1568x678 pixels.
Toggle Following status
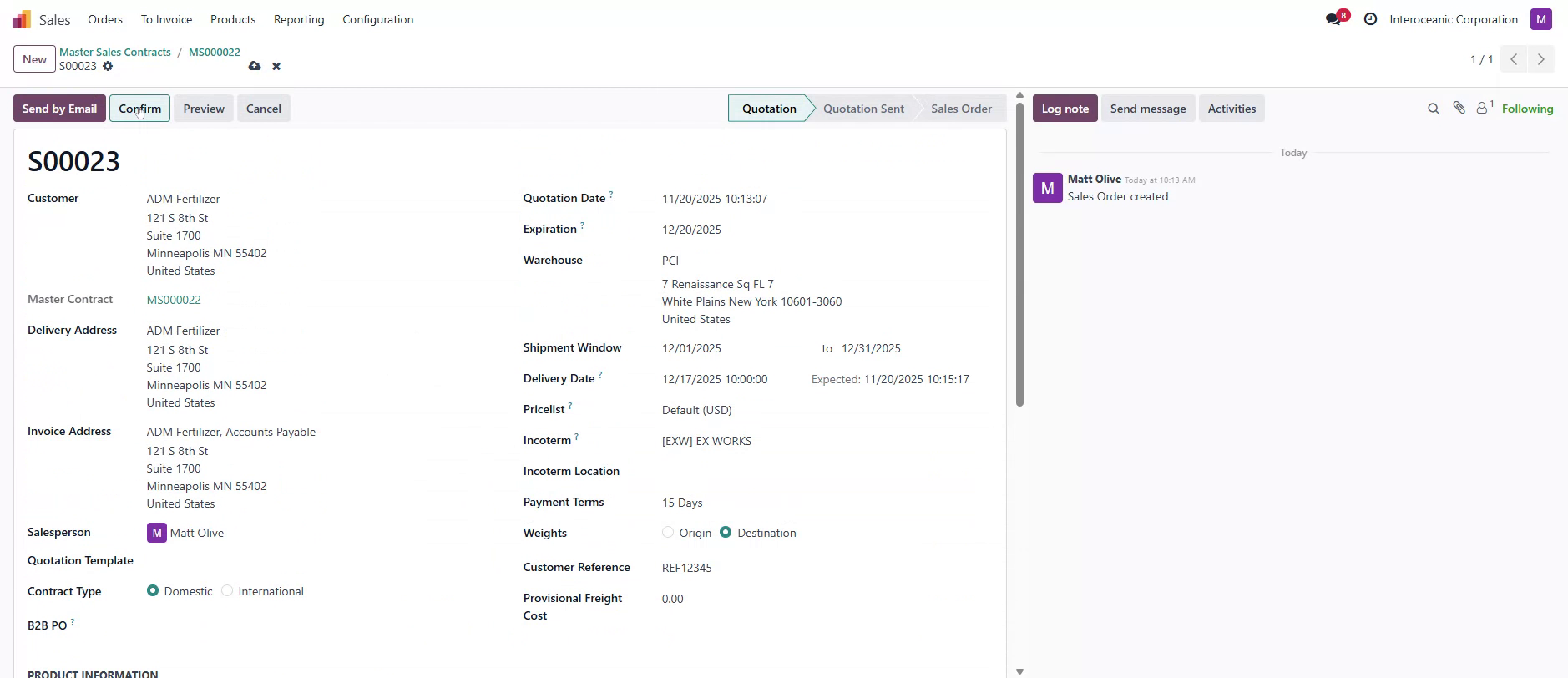click(x=1527, y=109)
